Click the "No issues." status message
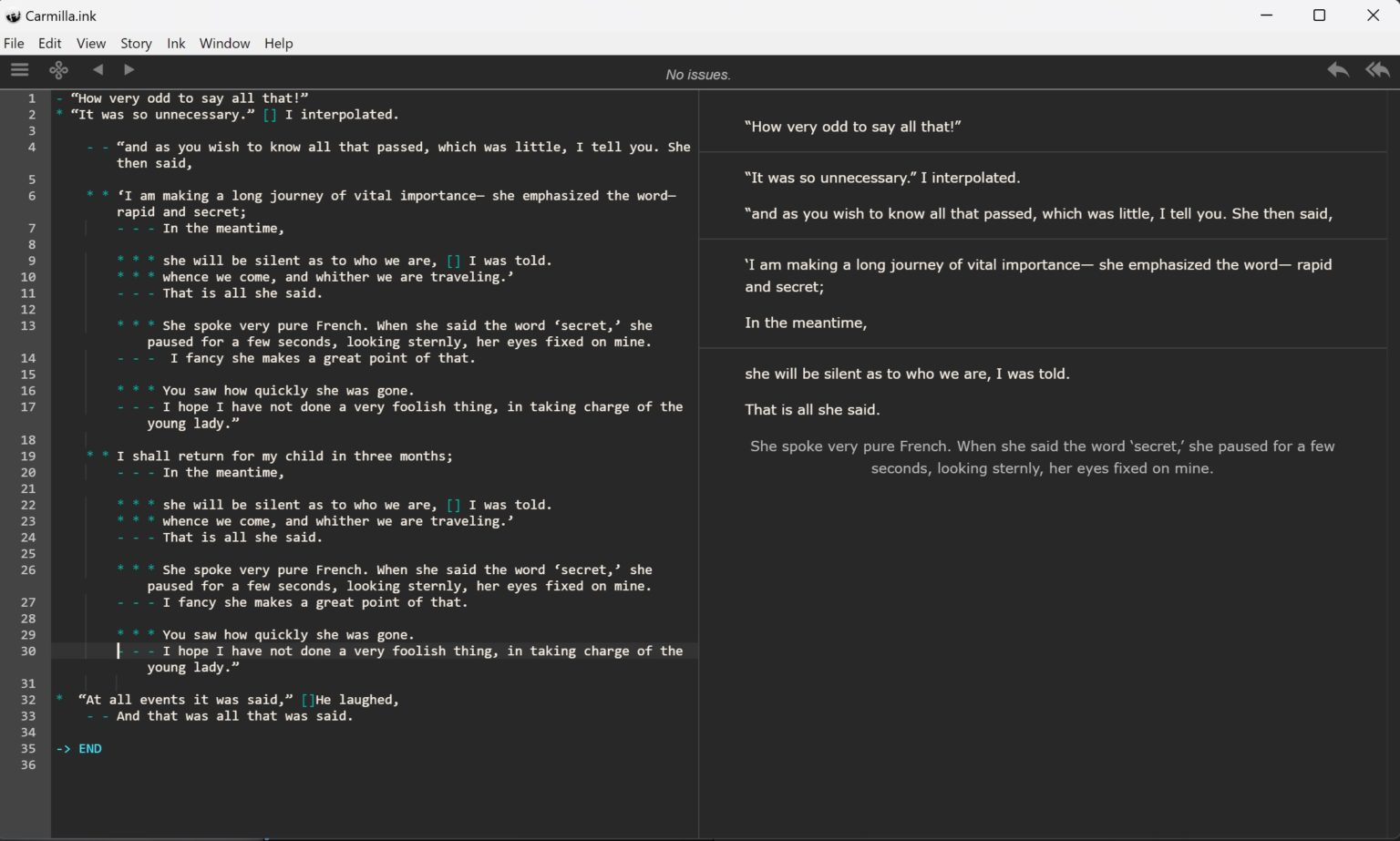 coord(697,75)
